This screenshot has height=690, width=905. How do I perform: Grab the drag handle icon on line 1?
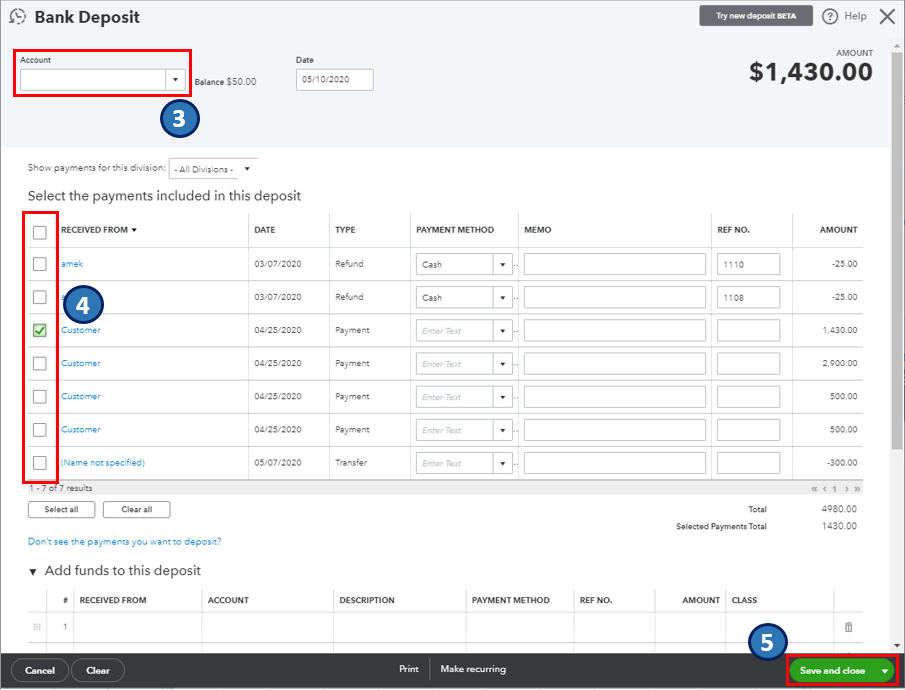coord(38,627)
